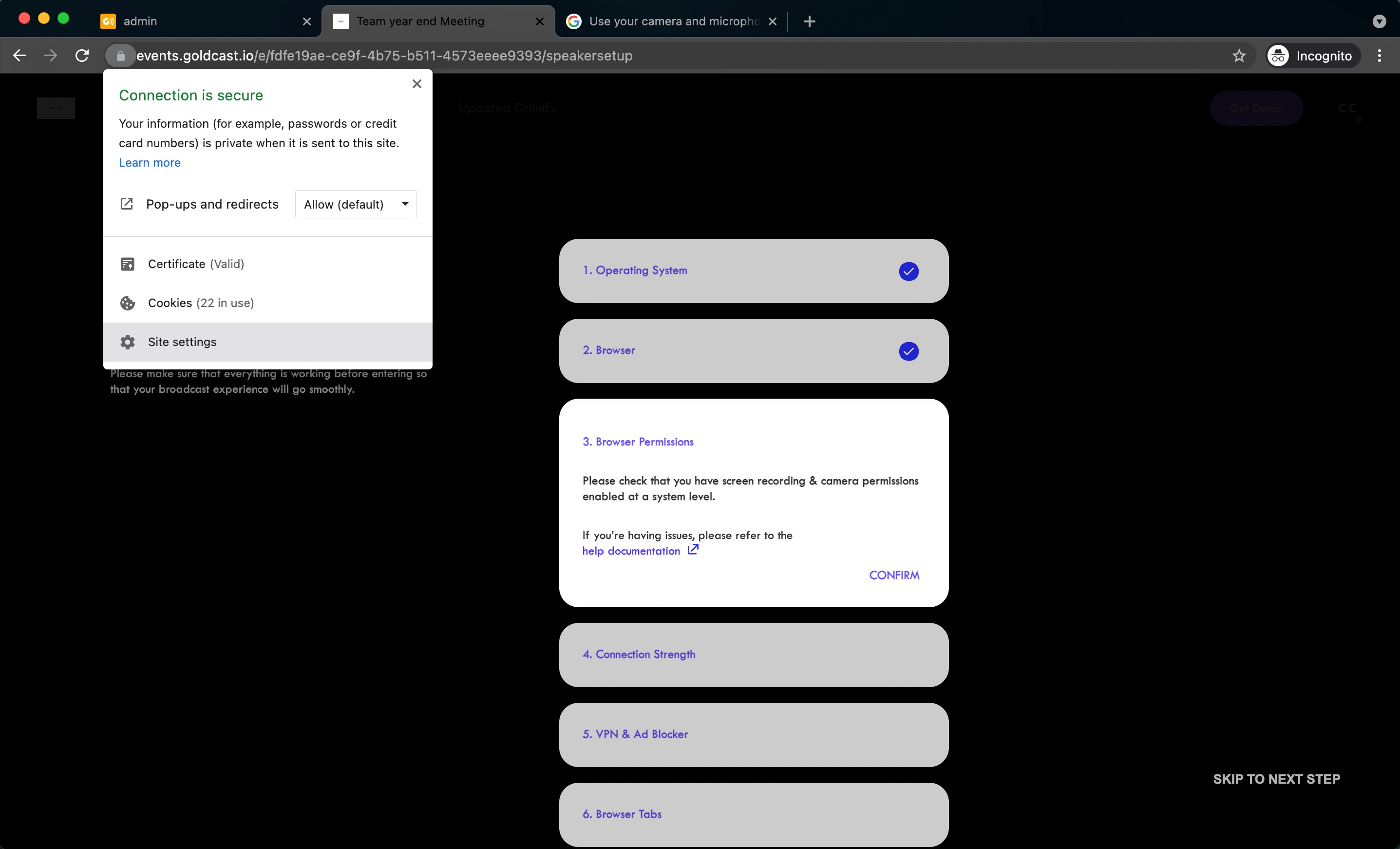This screenshot has width=1400, height=849.
Task: Open the Allow (default) dropdown
Action: [356, 204]
